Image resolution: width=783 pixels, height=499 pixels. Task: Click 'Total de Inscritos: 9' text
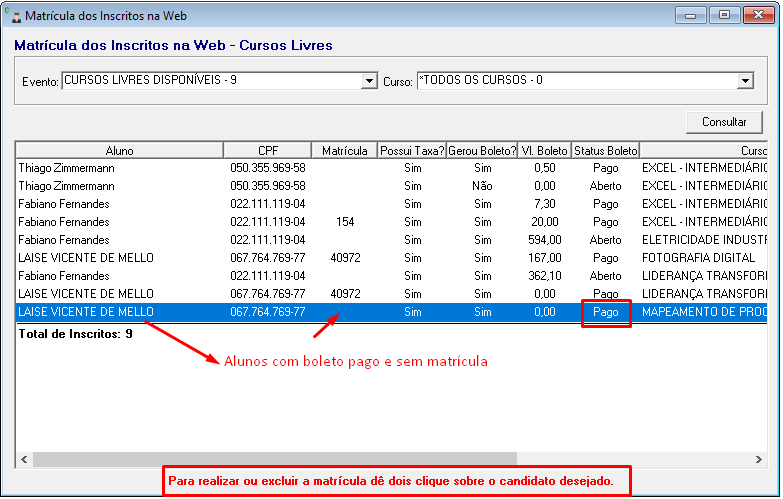click(75, 334)
